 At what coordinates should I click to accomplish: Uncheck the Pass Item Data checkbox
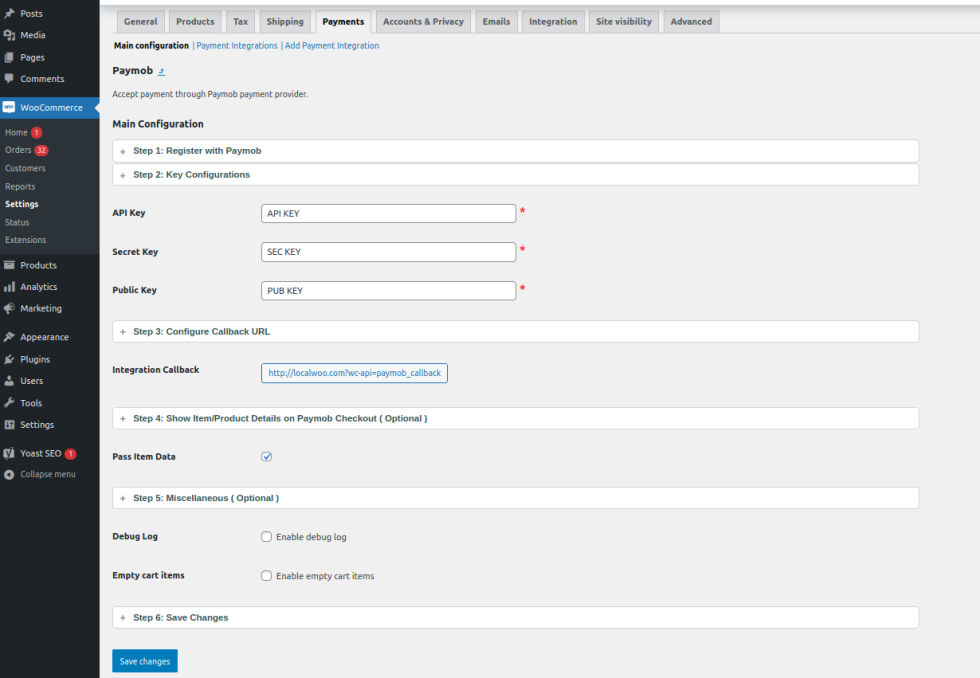pyautogui.click(x=267, y=456)
